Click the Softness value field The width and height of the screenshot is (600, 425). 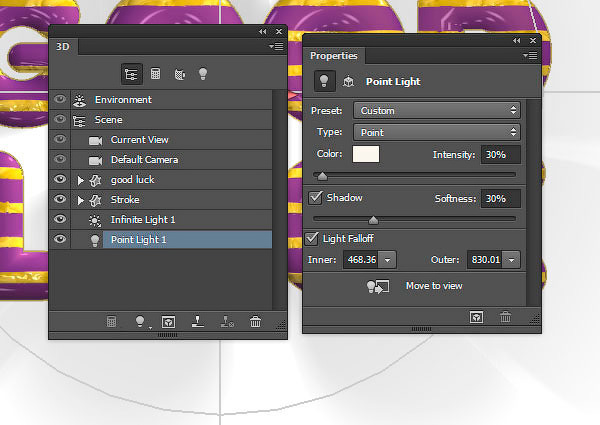501,199
